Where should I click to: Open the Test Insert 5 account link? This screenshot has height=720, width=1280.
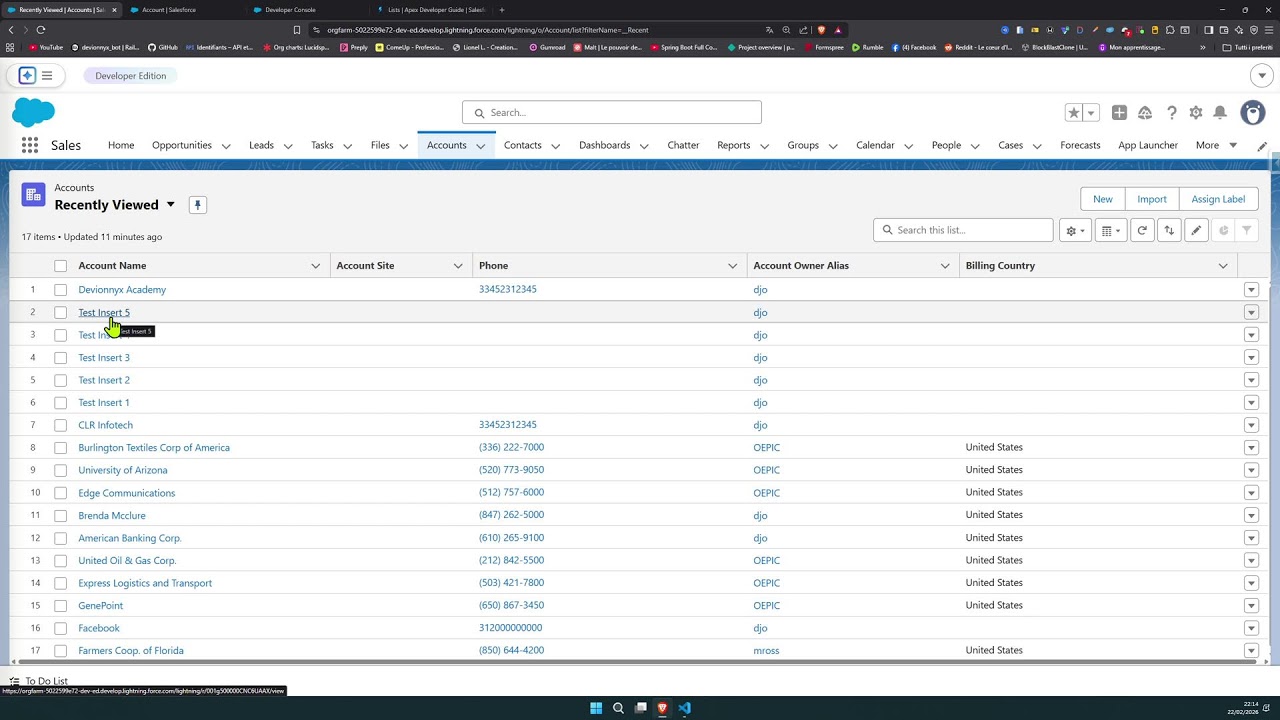[104, 313]
